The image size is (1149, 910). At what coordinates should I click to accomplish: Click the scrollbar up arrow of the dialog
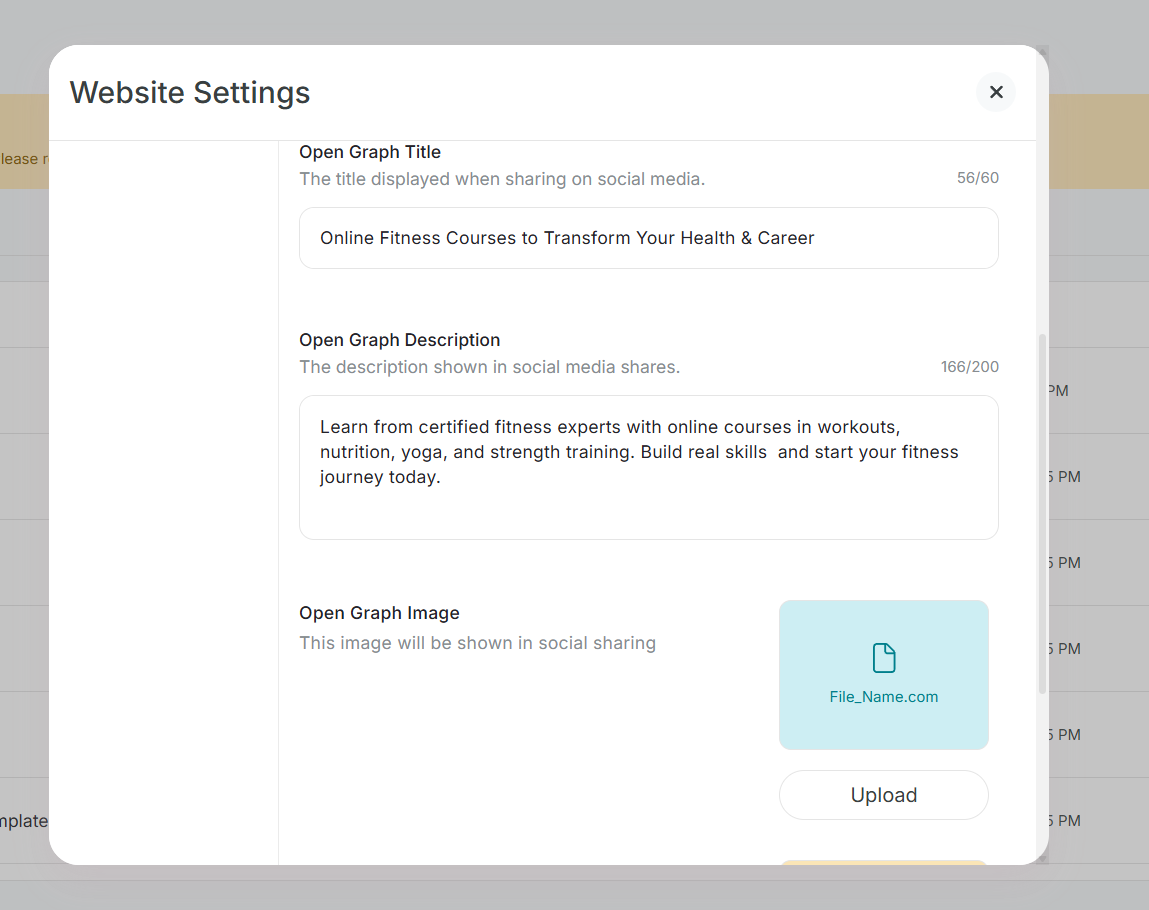(1043, 51)
